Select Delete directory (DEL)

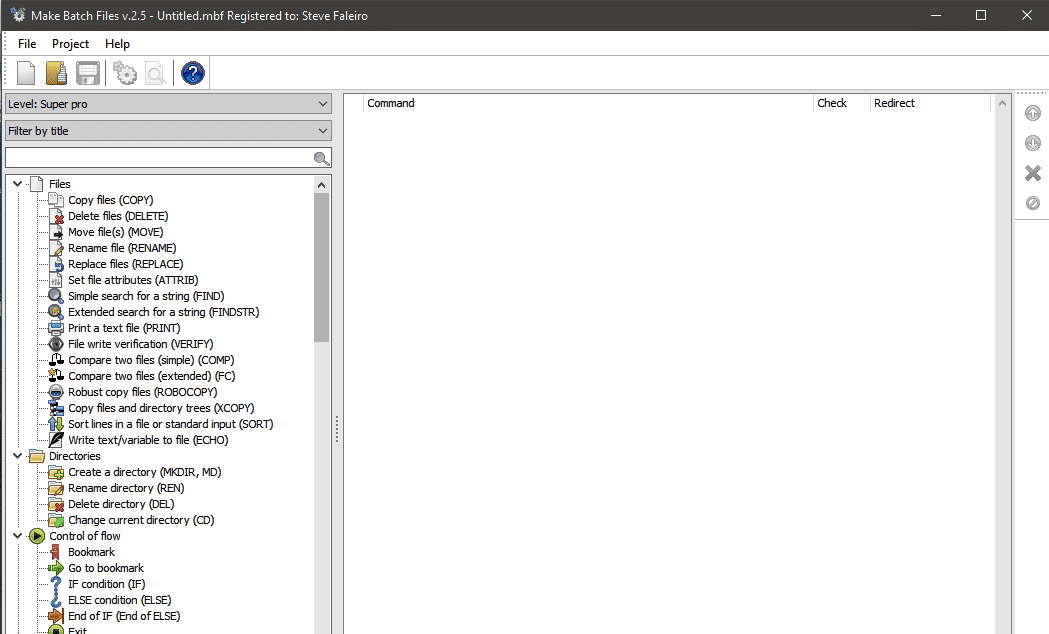[x=120, y=504]
